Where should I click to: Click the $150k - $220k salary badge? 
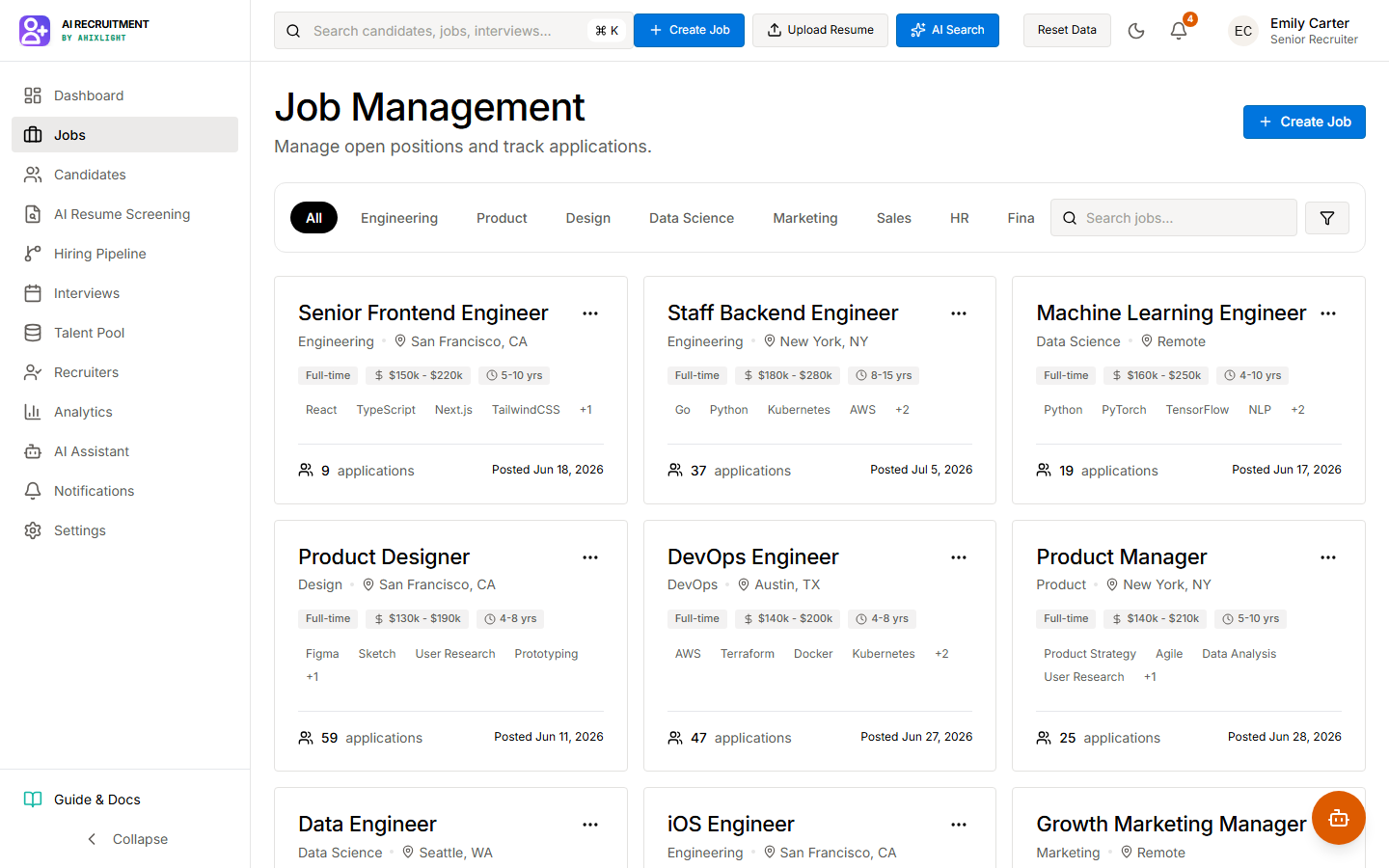[418, 375]
